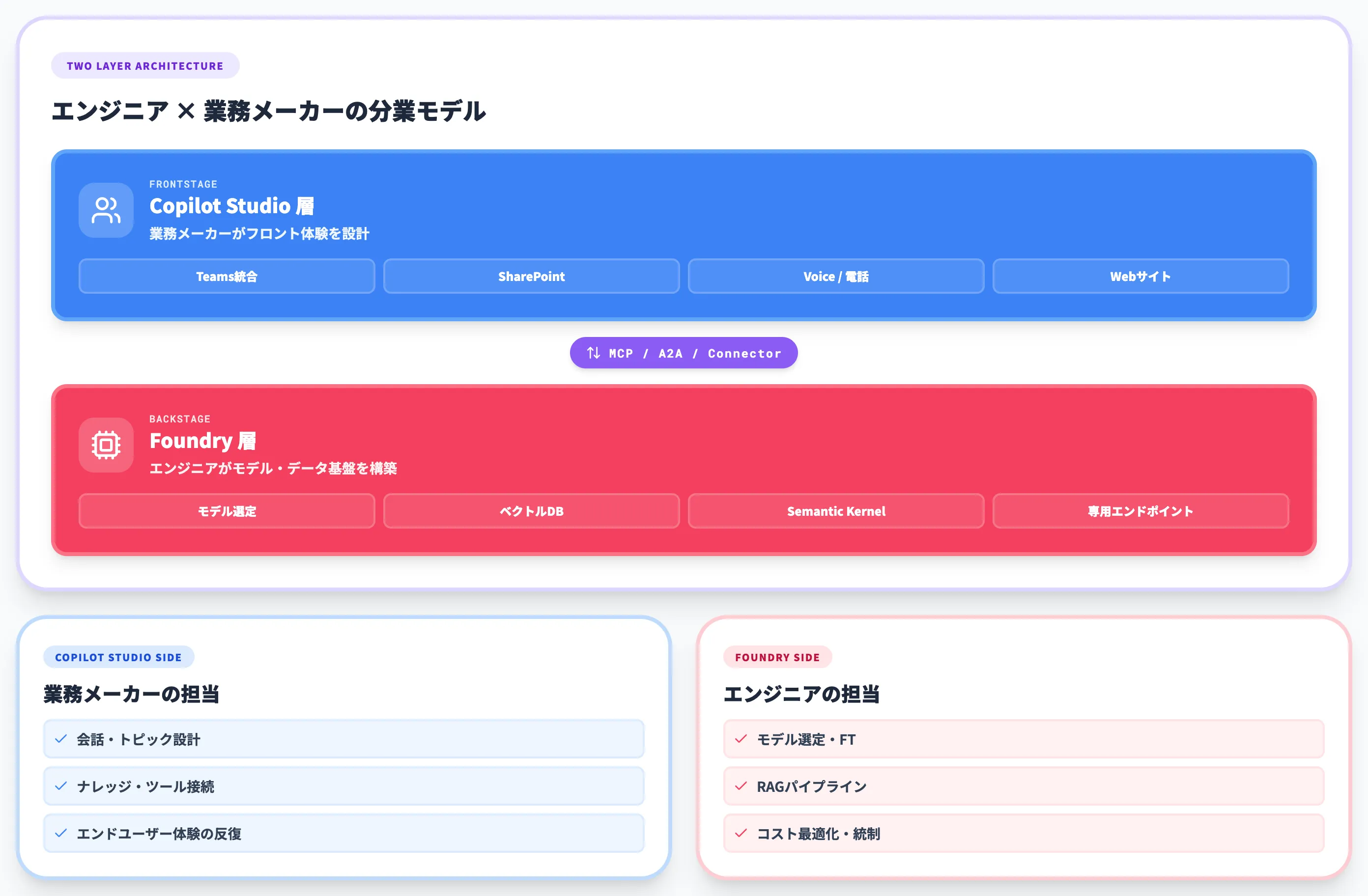Click the checkmark beside 会話・トピック設計
This screenshot has height=896, width=1368.
[61, 739]
